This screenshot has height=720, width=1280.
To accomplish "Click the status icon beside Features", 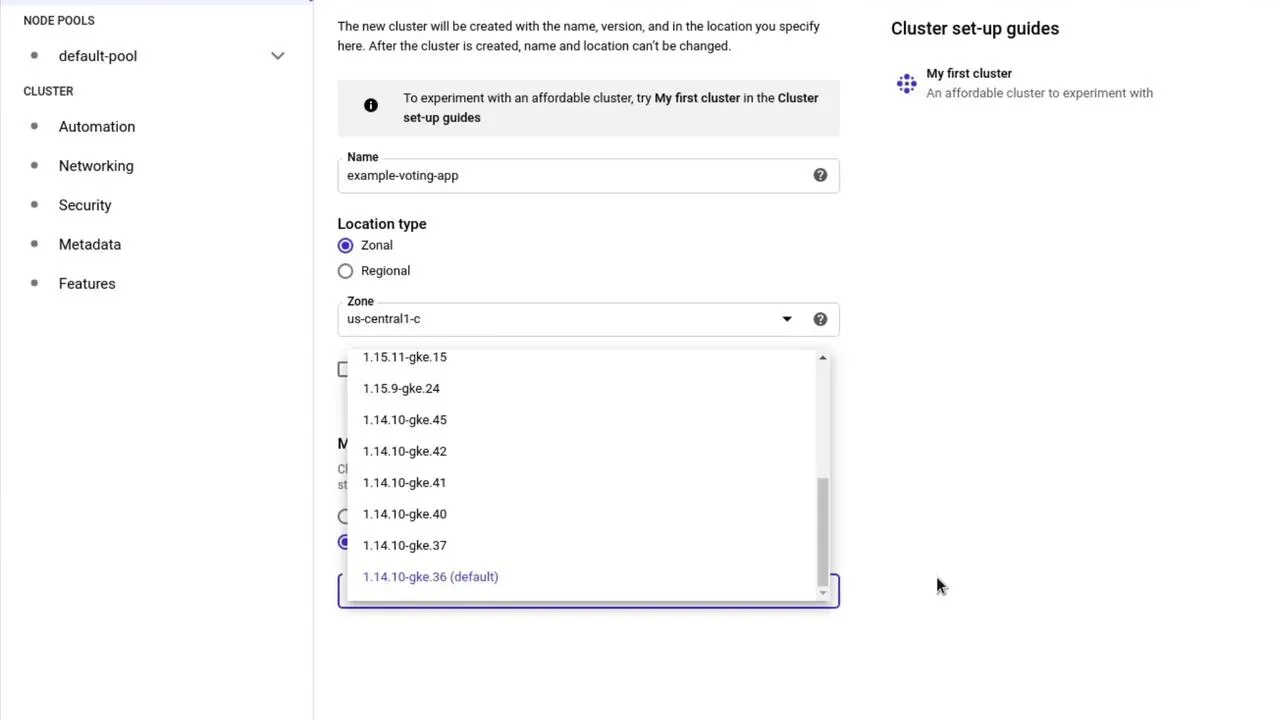I will click(x=33, y=283).
